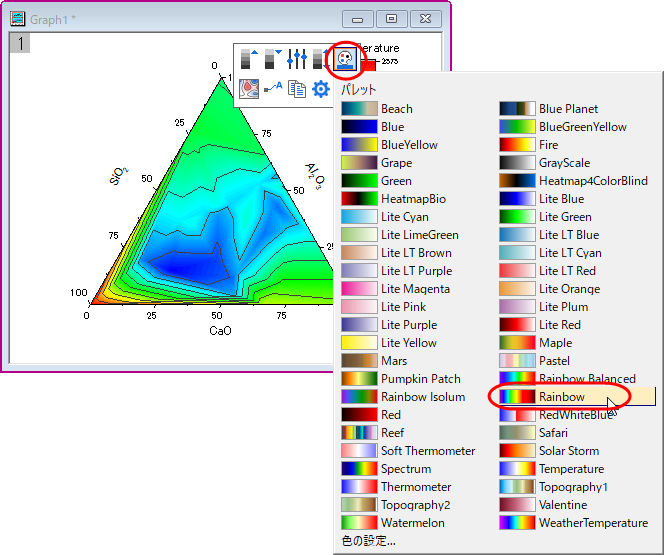This screenshot has width=664, height=555.
Task: Apply the Temperature palette
Action: [x=552, y=469]
